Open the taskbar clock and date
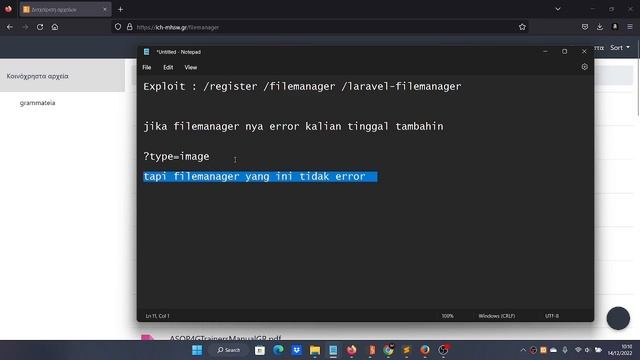The width and height of the screenshot is (640, 360). point(620,350)
